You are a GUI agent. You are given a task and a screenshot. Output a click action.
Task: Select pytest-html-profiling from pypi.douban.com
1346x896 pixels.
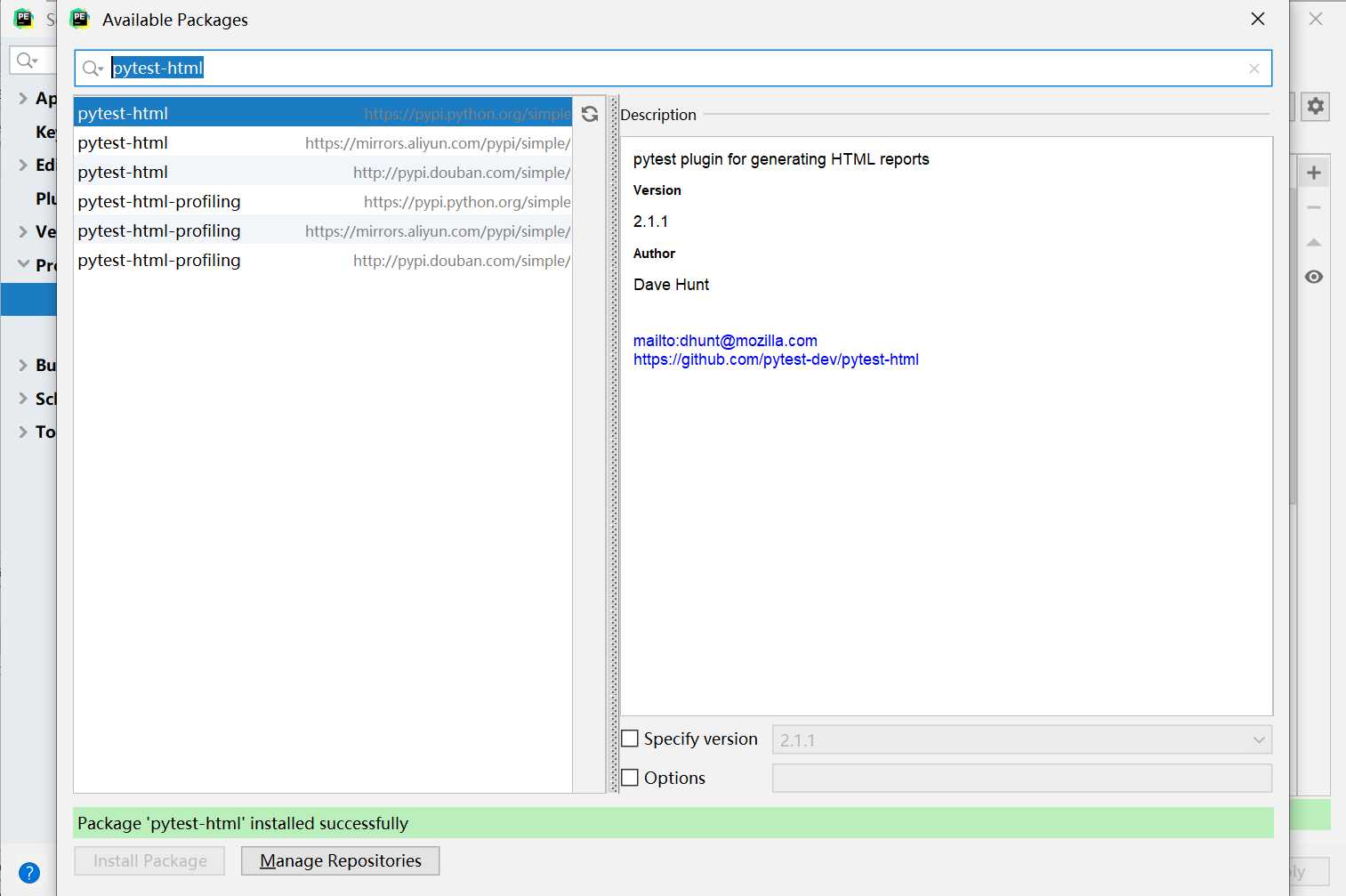pos(323,260)
